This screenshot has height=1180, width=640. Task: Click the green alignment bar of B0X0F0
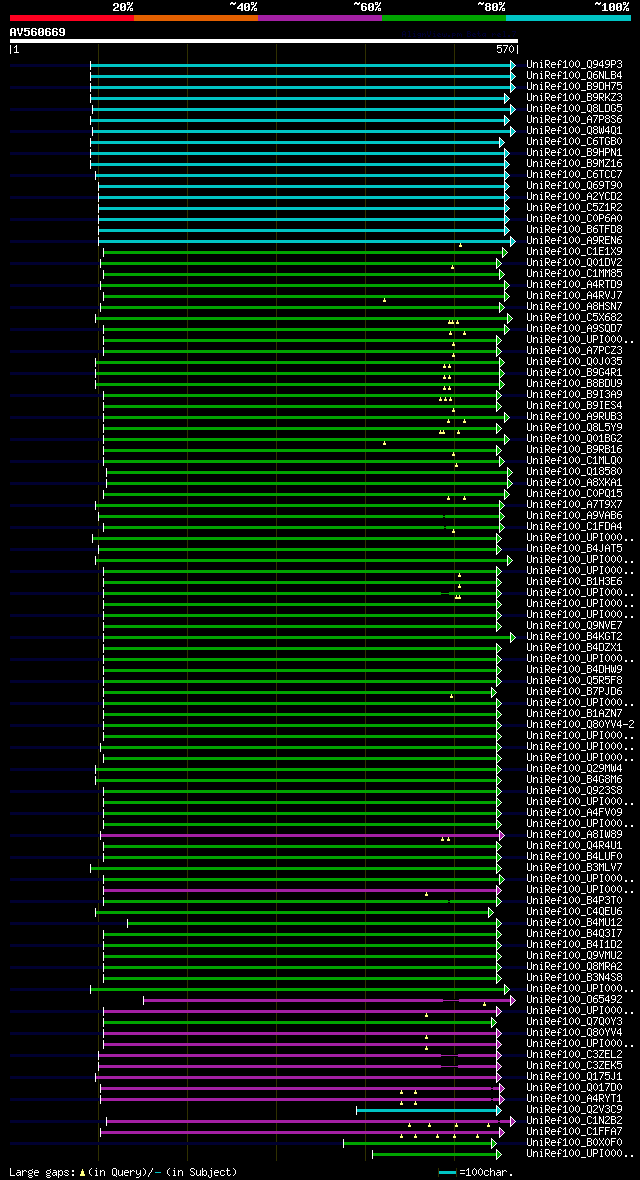[x=419, y=1143]
